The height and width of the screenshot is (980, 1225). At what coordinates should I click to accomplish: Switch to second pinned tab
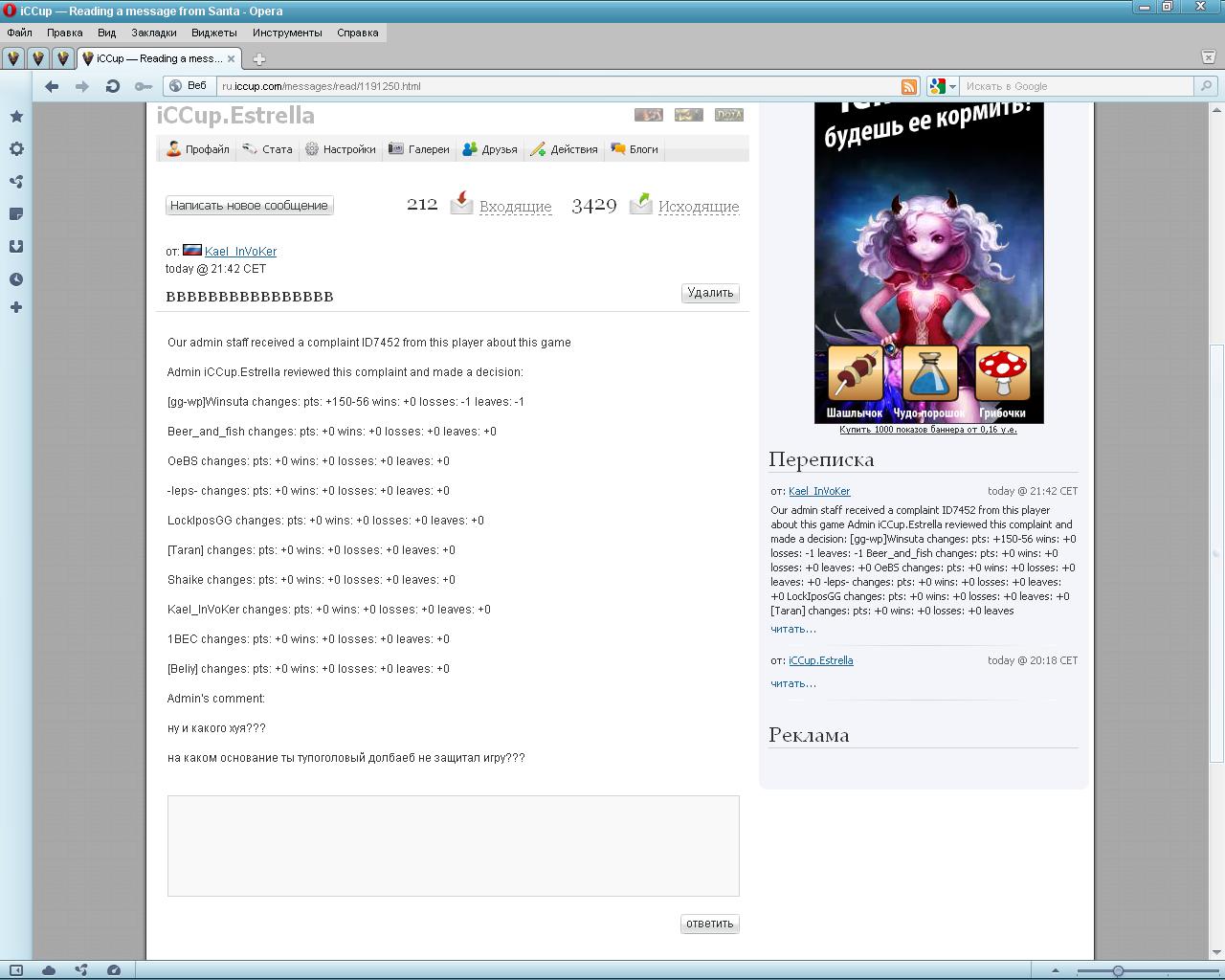(38, 58)
